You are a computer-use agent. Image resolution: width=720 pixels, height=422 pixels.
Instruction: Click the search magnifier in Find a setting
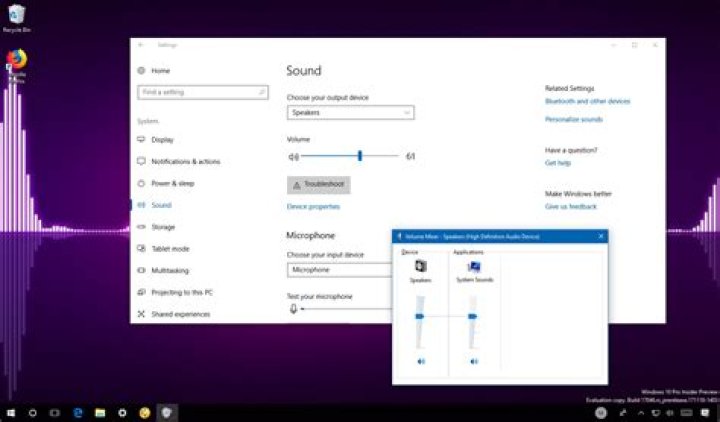pos(261,92)
